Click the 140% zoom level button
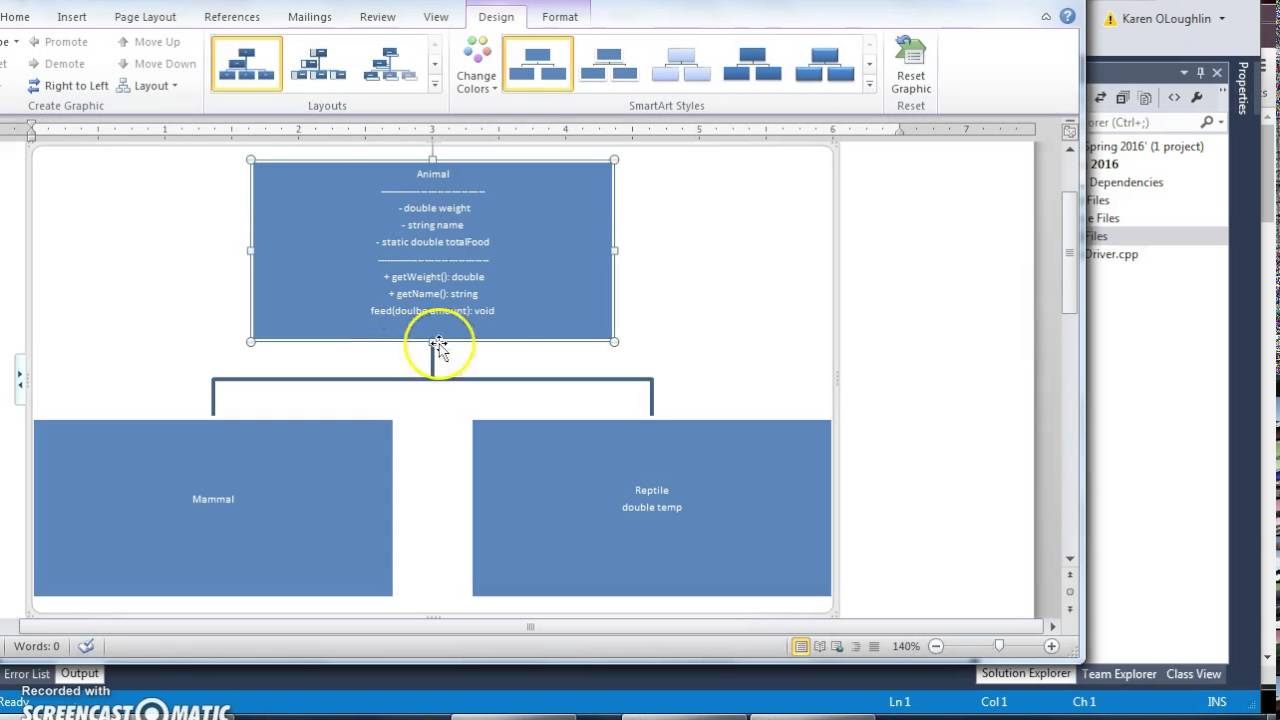 coord(906,647)
